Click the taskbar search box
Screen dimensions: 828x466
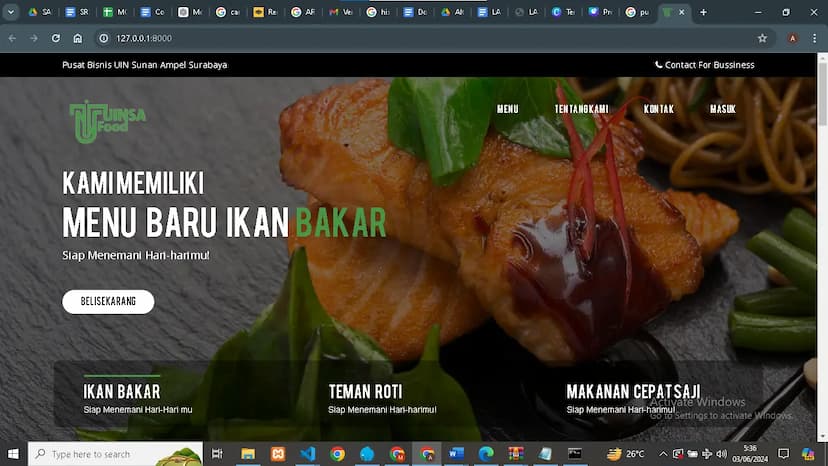(115, 454)
